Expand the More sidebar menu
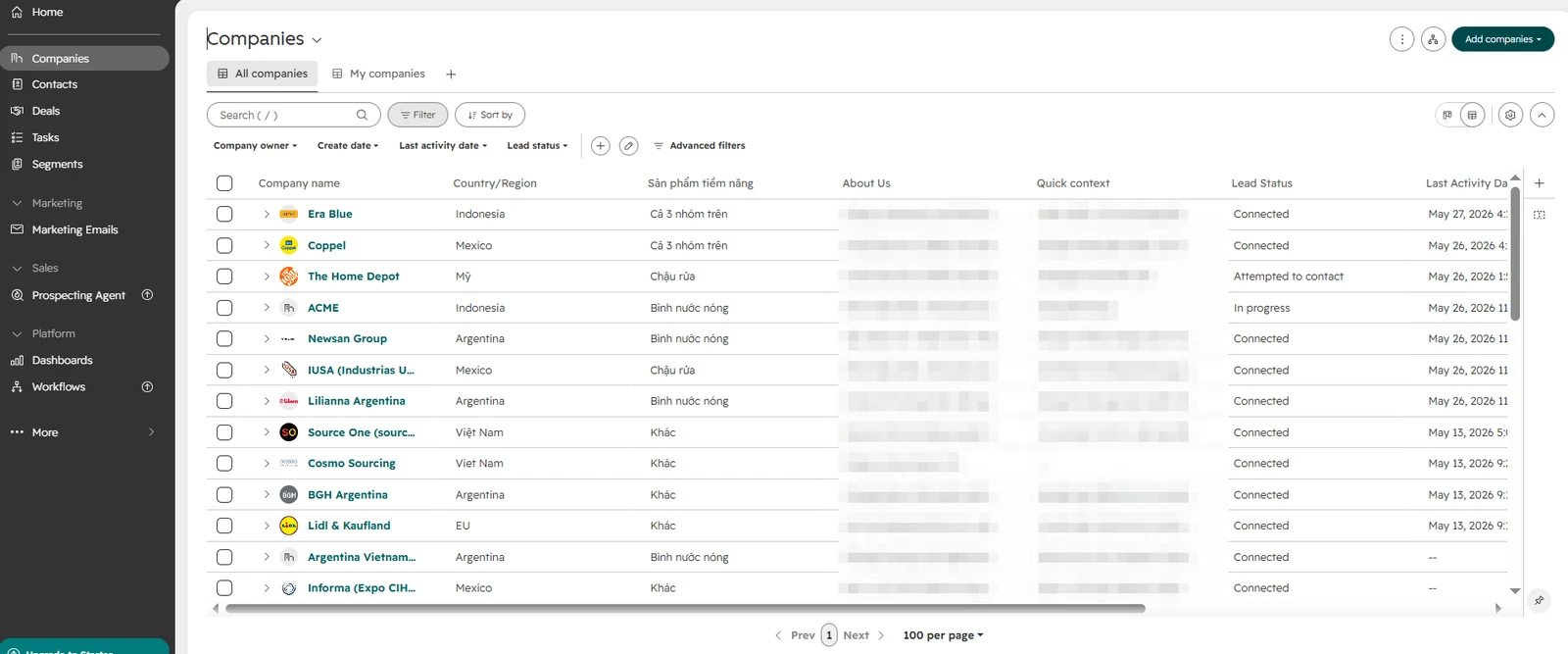 [x=83, y=432]
